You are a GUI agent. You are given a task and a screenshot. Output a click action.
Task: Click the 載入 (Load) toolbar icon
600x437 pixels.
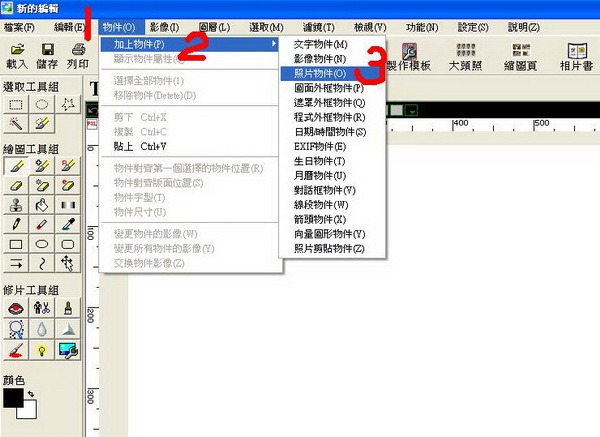17,56
